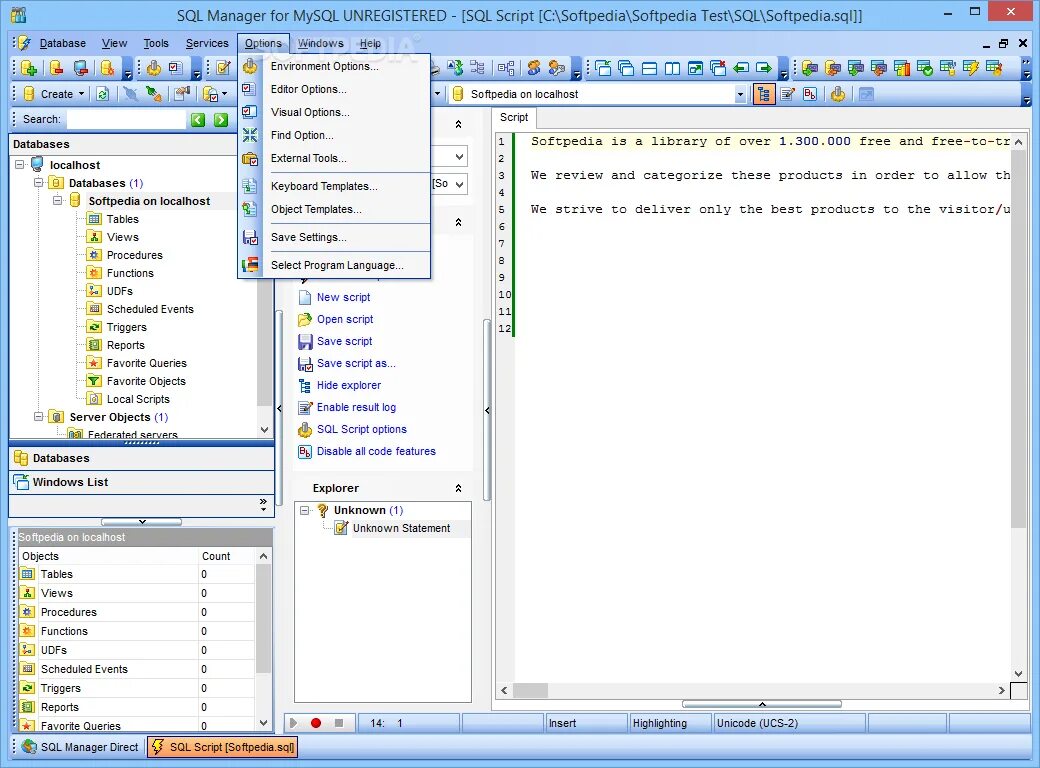Open the Tools menu
Image resolution: width=1040 pixels, height=768 pixels.
pyautogui.click(x=156, y=43)
